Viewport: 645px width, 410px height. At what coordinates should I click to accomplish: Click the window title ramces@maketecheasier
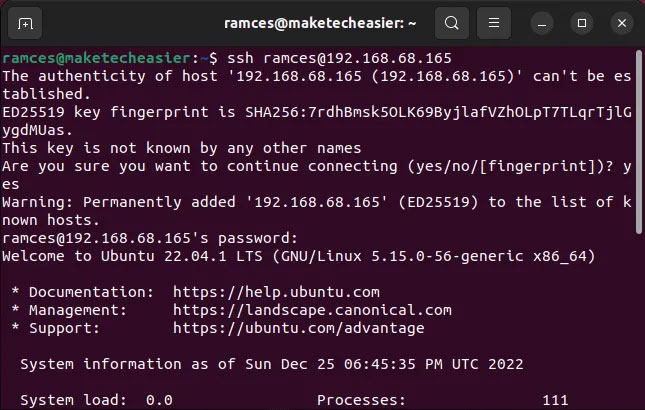click(320, 23)
